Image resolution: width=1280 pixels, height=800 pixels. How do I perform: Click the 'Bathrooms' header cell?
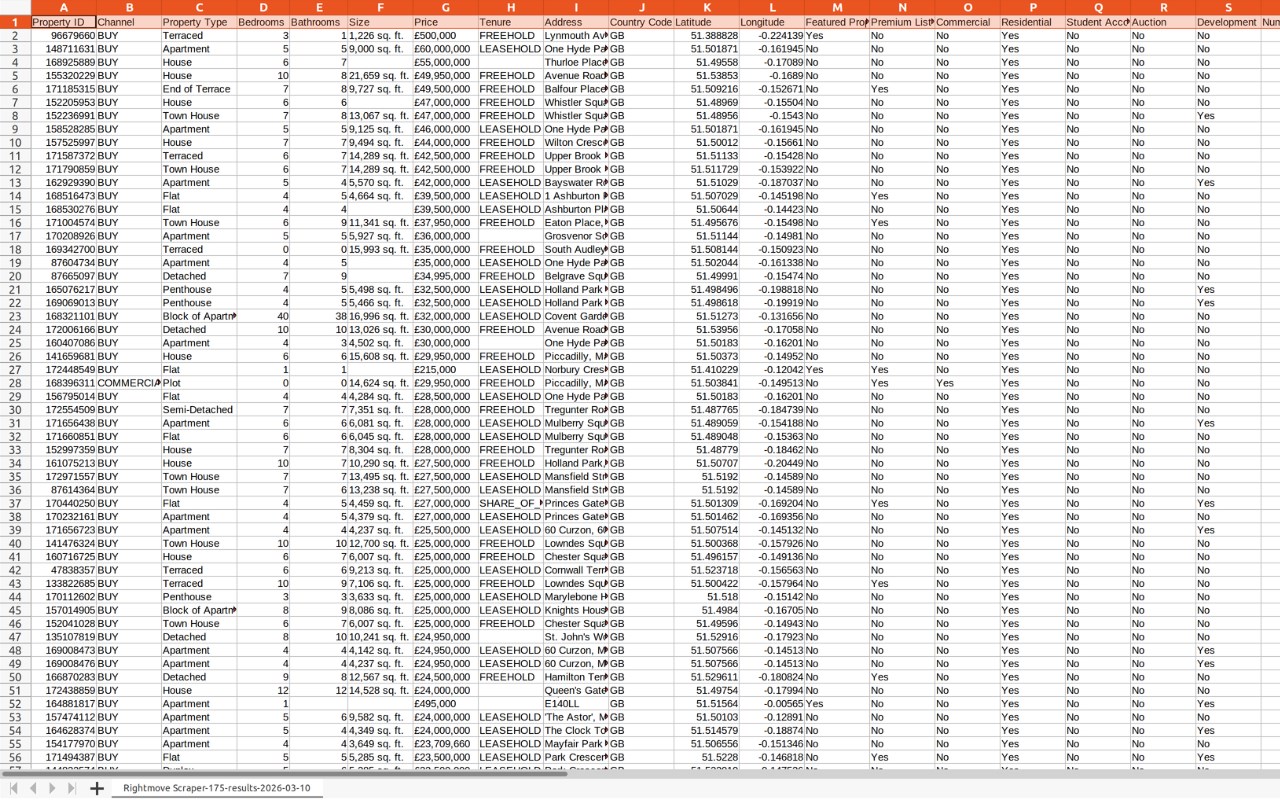click(318, 22)
